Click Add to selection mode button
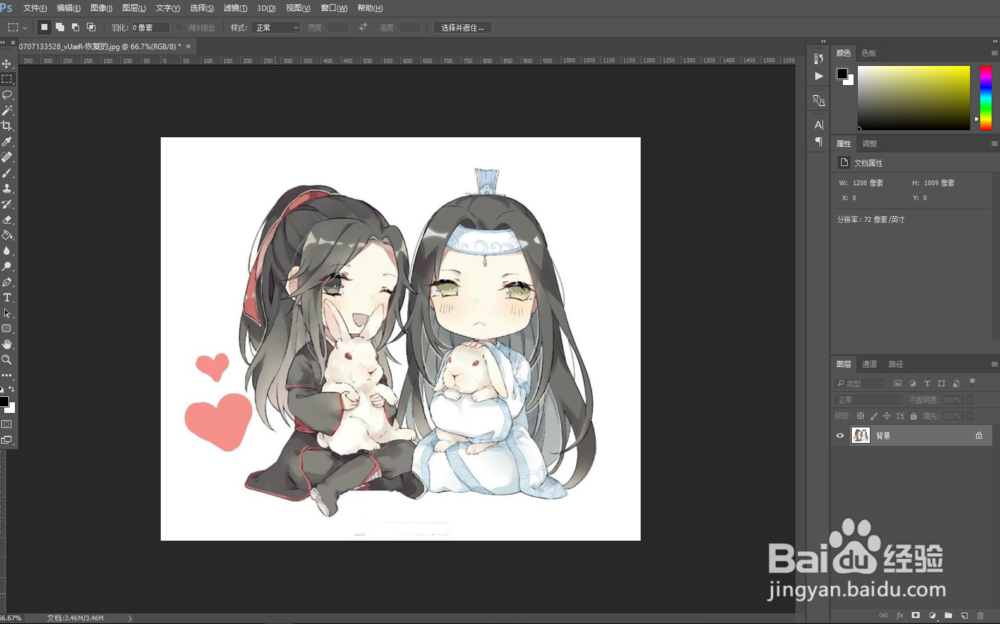This screenshot has width=1000, height=624. (60, 27)
